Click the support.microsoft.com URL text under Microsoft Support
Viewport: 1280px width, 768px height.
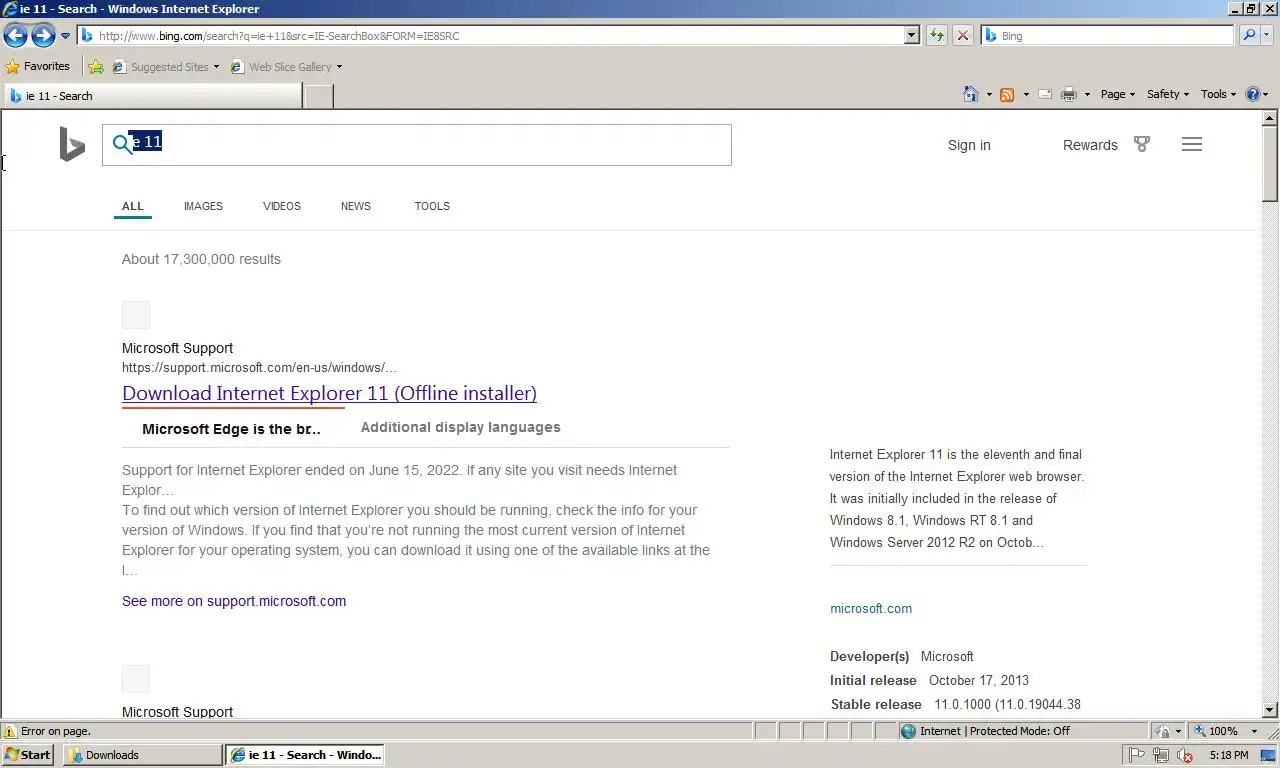[x=259, y=368]
